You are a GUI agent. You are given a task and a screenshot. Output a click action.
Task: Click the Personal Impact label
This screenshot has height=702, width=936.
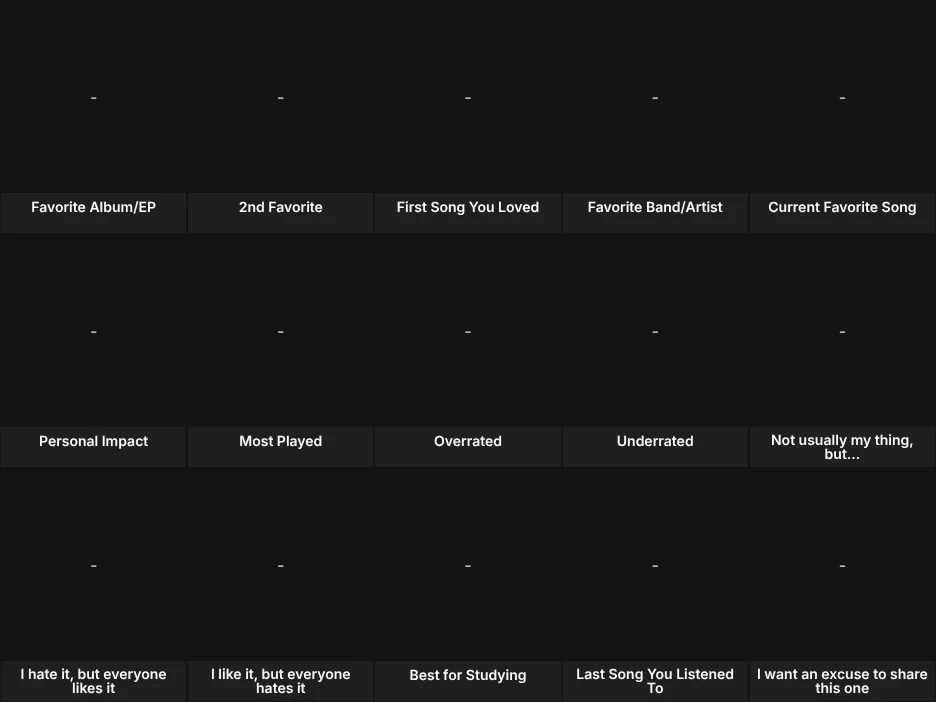93,441
